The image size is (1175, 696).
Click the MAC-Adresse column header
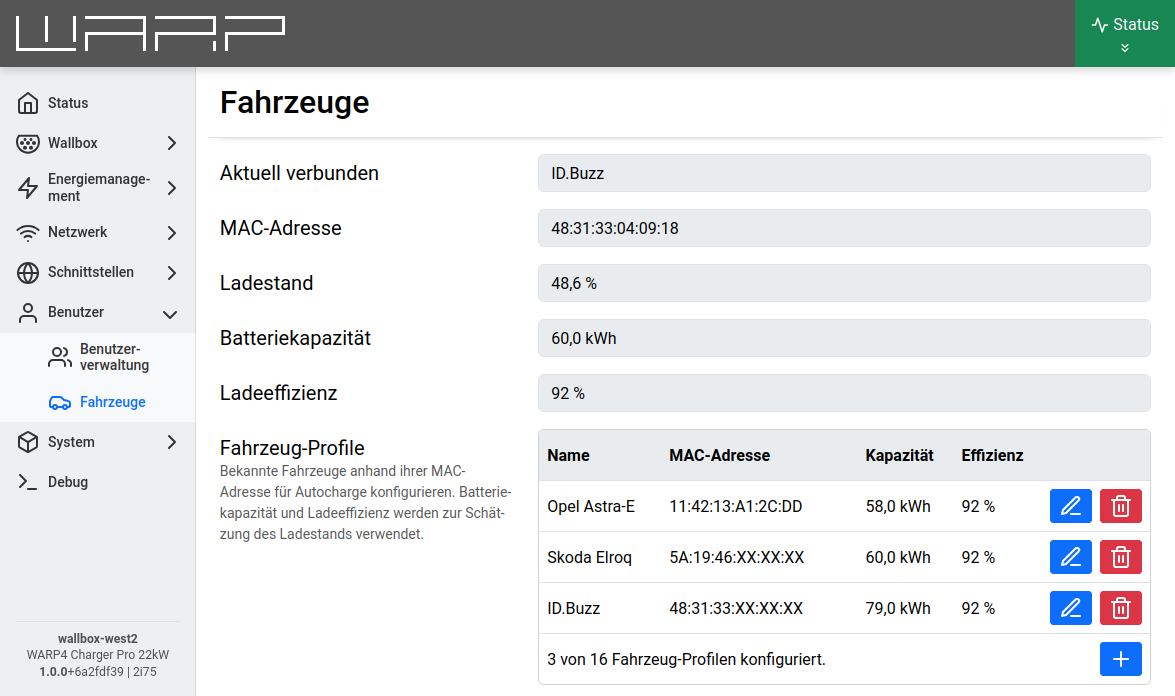[x=719, y=456]
